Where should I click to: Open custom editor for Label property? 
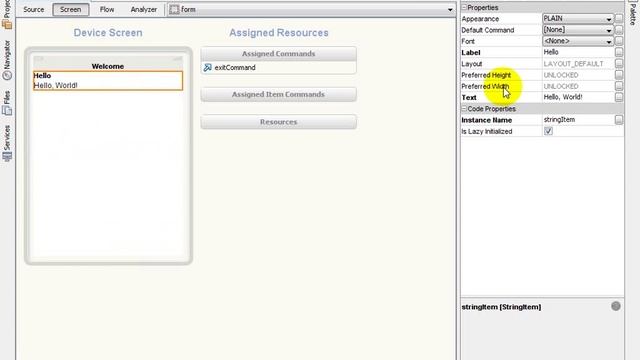[x=619, y=52]
